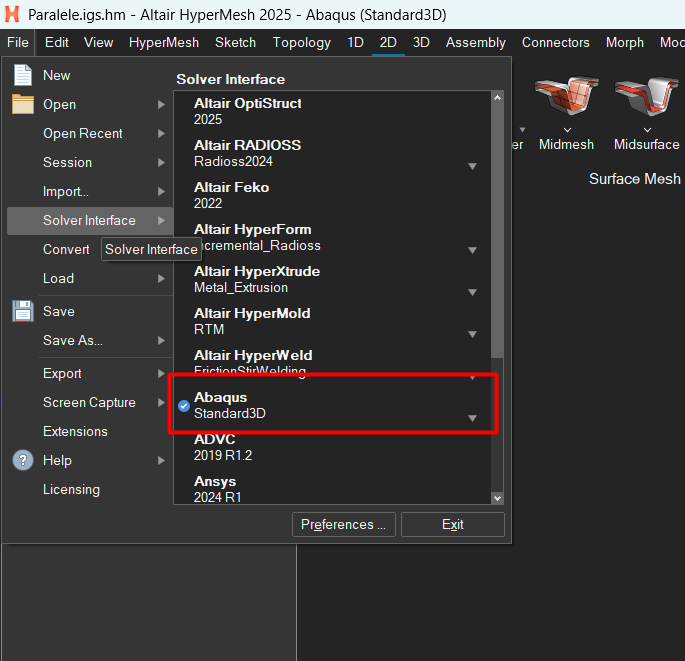Screen dimensions: 685x661
Task: Choose Import in the File menu
Action: [90, 191]
